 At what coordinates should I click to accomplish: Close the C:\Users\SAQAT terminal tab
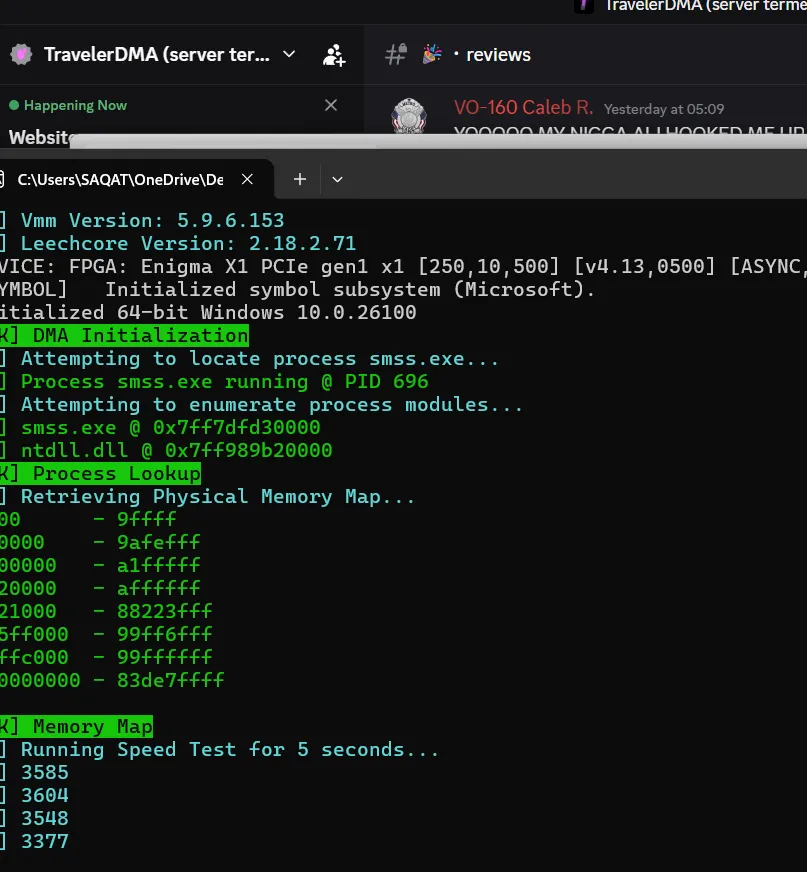point(247,179)
